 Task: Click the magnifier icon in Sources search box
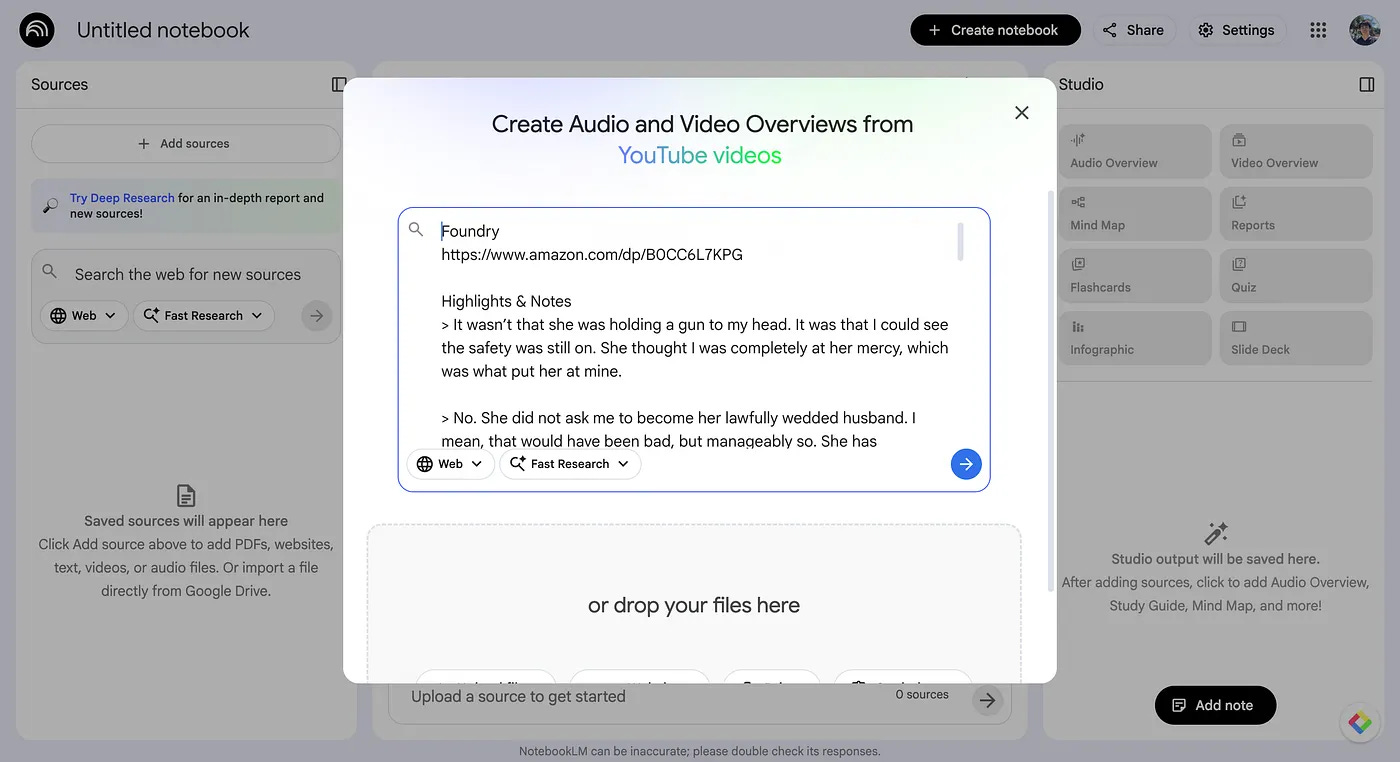[49, 272]
